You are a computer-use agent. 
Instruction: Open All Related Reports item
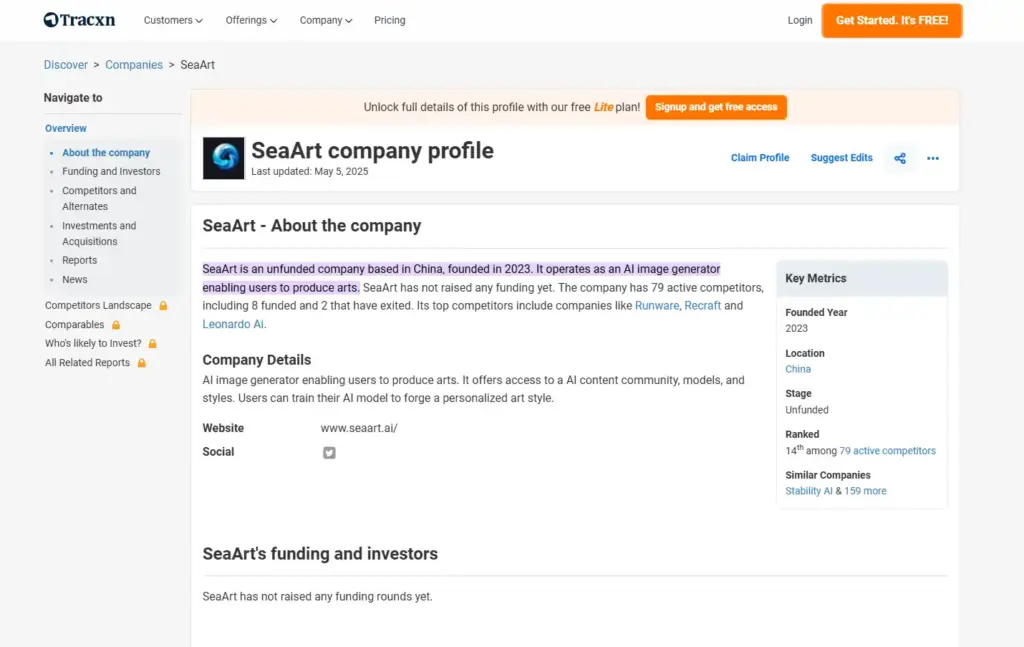[87, 363]
